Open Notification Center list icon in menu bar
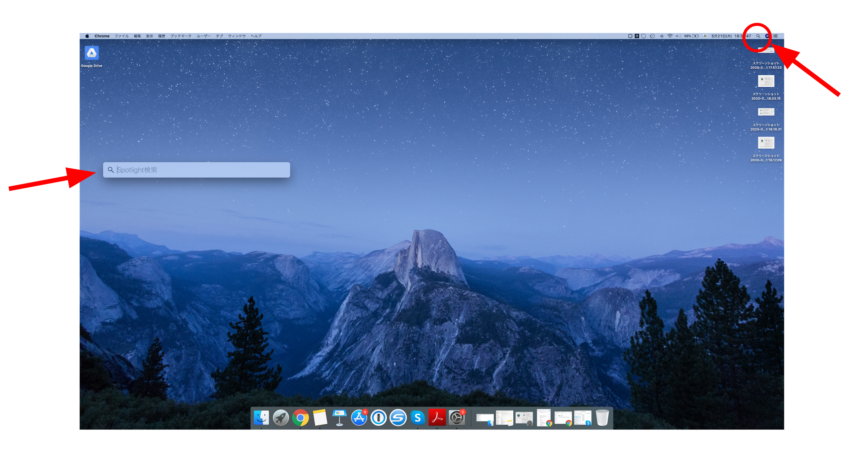This screenshot has width=850, height=452. click(776, 36)
